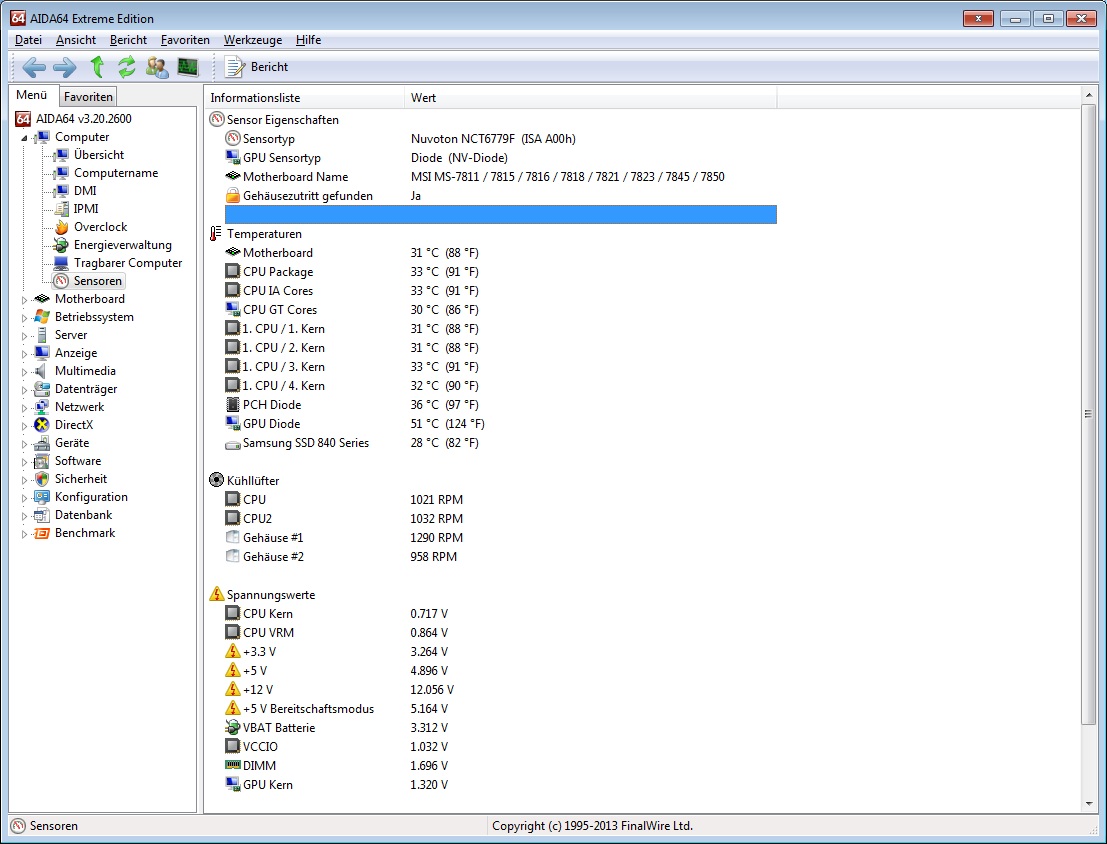Click the VBAT Batterie icon
The image size is (1107, 844).
(x=232, y=727)
